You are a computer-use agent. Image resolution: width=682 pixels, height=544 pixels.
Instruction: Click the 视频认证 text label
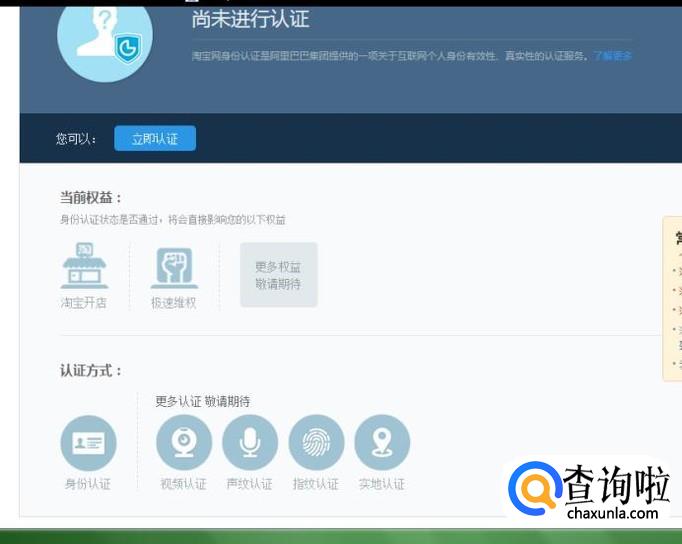pos(184,484)
